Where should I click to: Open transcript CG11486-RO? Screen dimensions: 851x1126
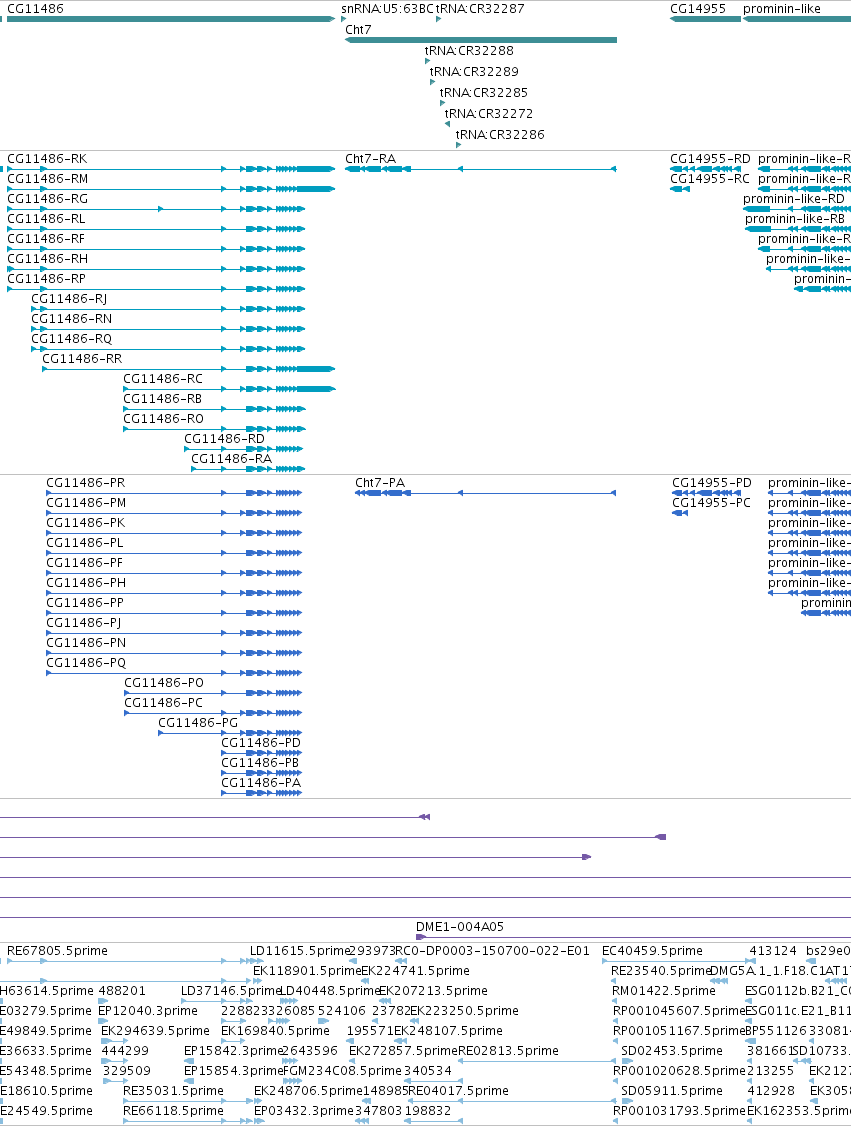coord(164,419)
